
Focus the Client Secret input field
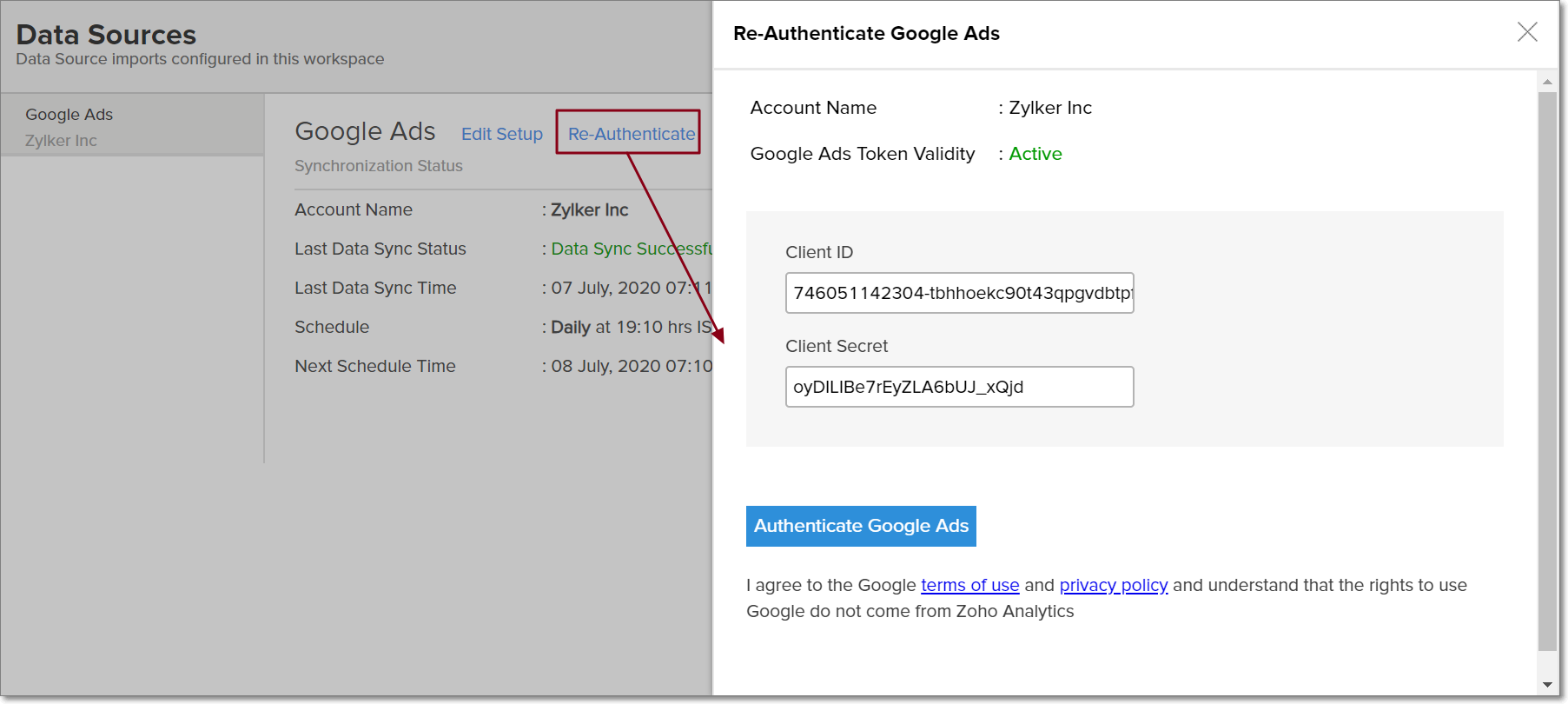[x=959, y=387]
